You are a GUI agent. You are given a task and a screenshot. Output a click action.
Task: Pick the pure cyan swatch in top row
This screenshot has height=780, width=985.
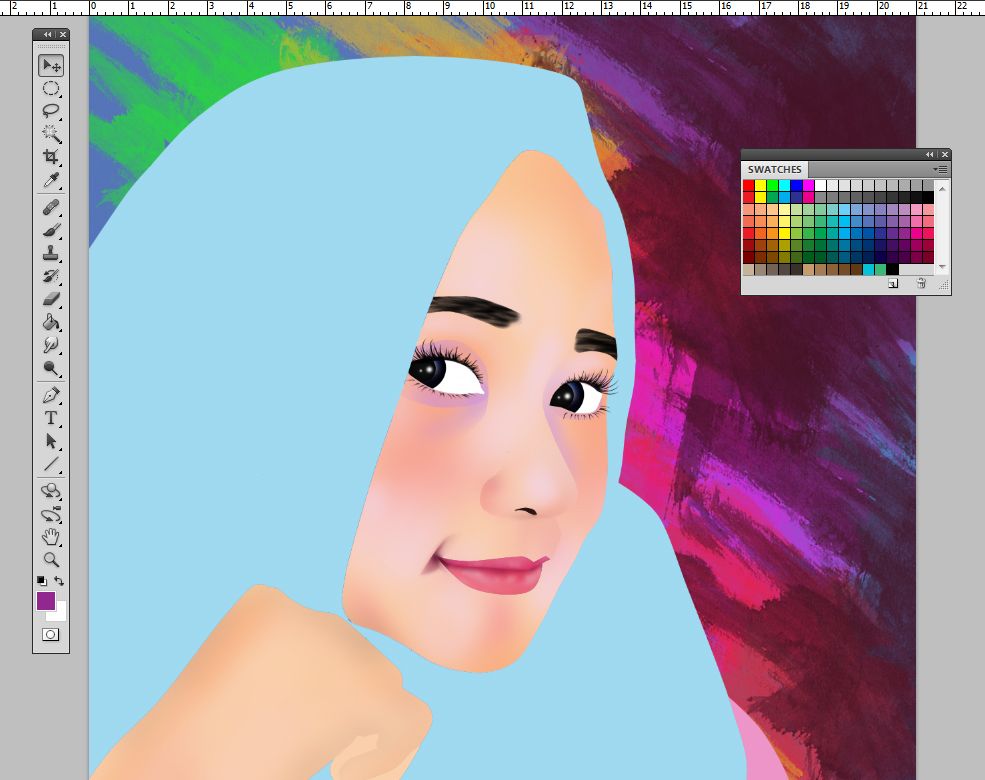(785, 185)
